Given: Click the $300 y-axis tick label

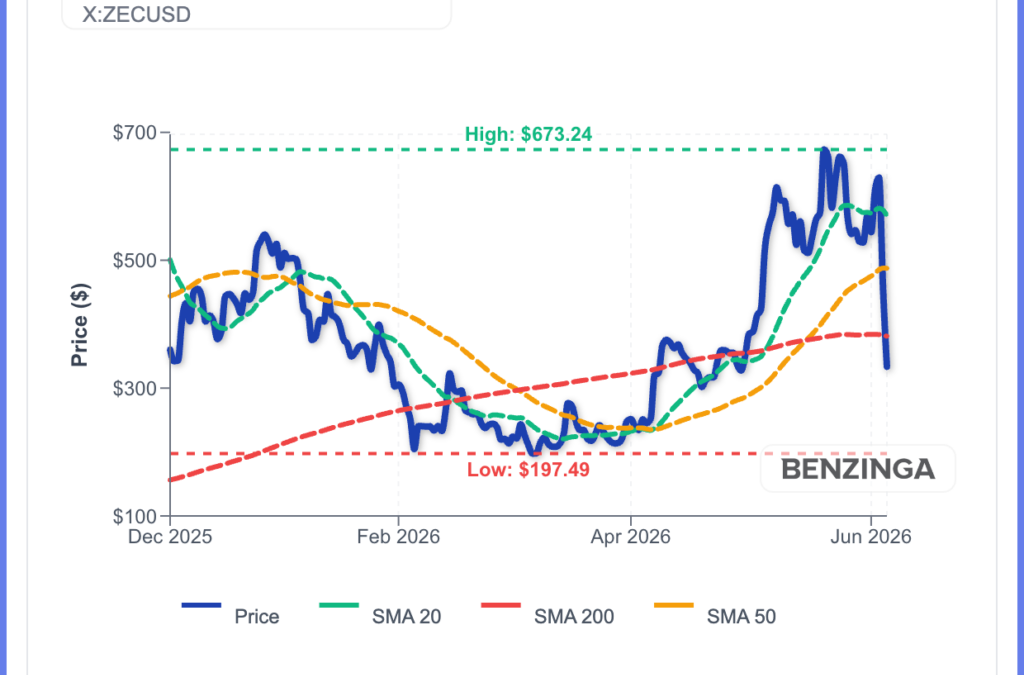Looking at the screenshot, I should click(x=135, y=388).
